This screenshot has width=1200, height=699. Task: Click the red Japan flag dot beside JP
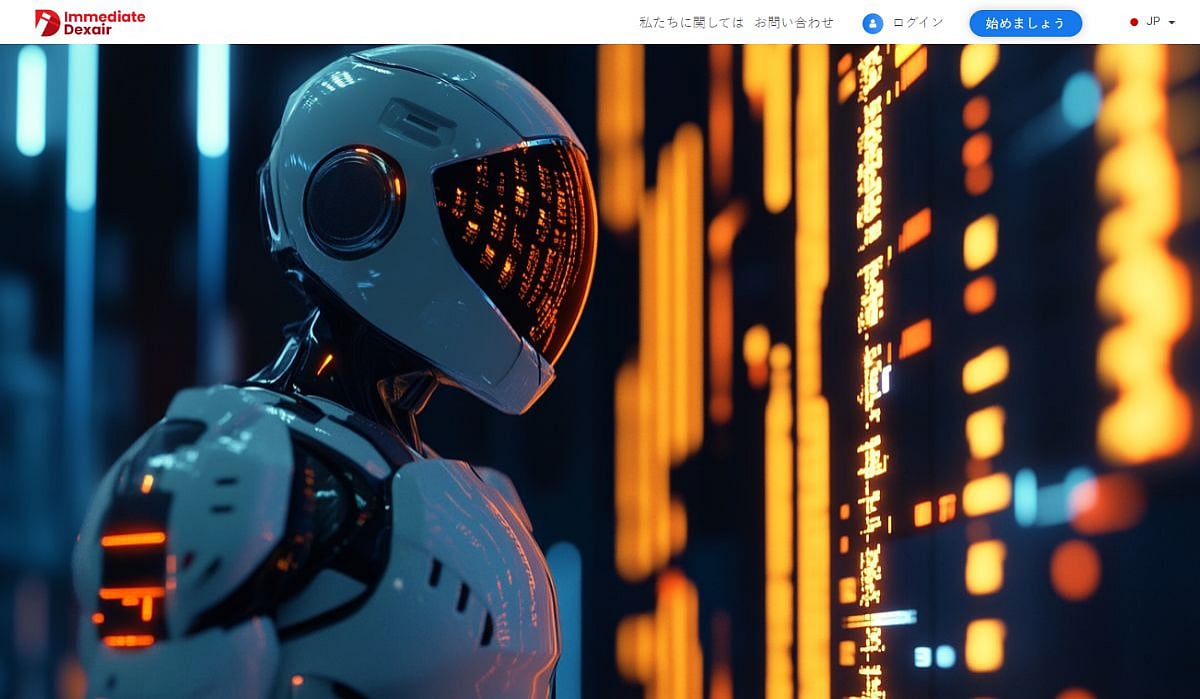click(1133, 20)
